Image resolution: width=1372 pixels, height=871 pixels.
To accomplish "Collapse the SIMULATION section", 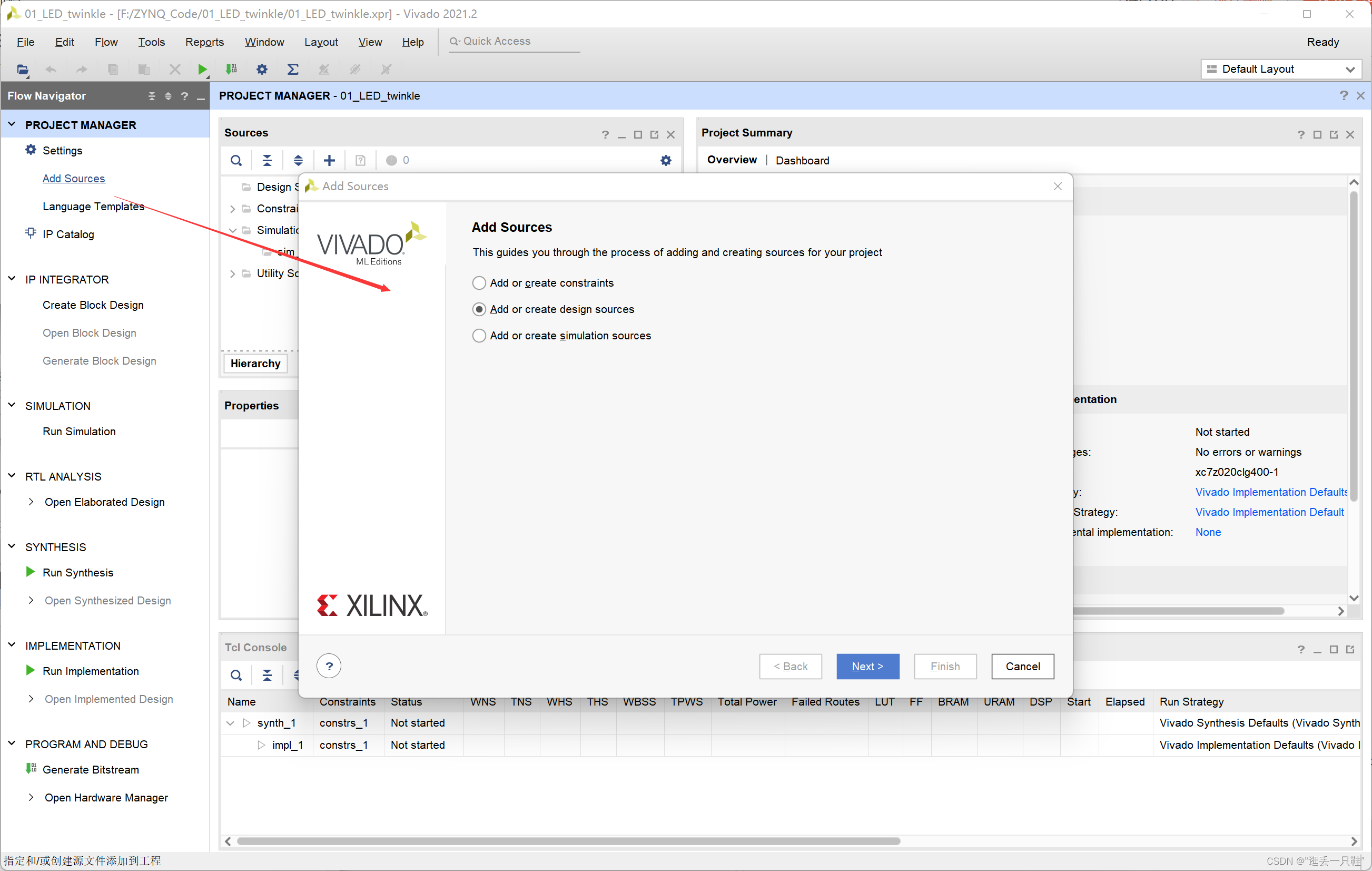I will [x=12, y=405].
